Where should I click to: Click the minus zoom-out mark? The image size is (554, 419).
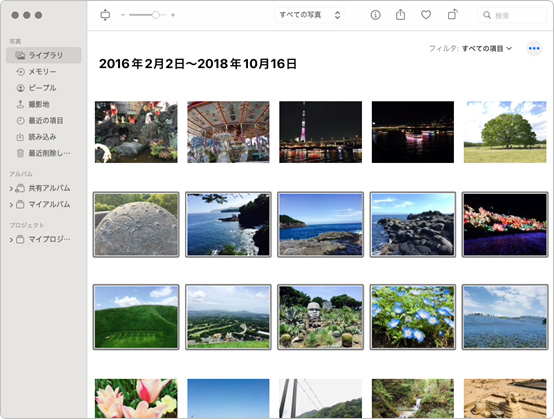tap(123, 15)
